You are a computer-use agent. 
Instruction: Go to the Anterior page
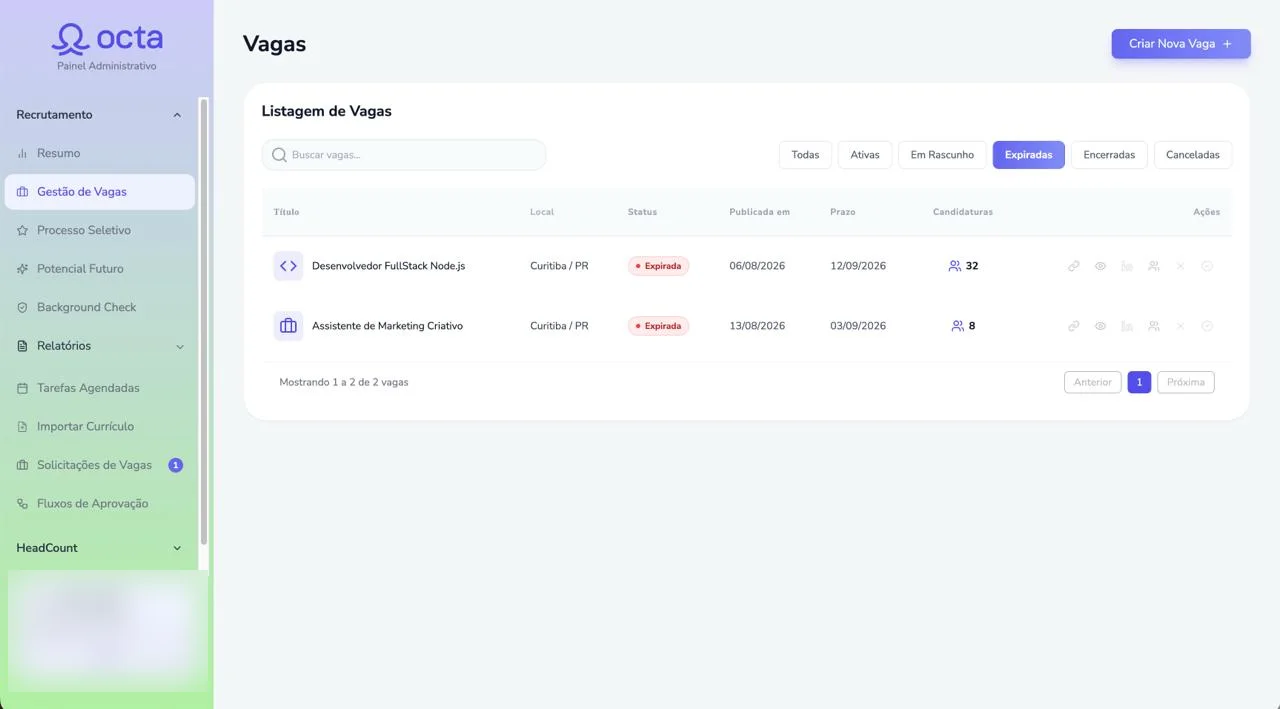(x=1093, y=382)
